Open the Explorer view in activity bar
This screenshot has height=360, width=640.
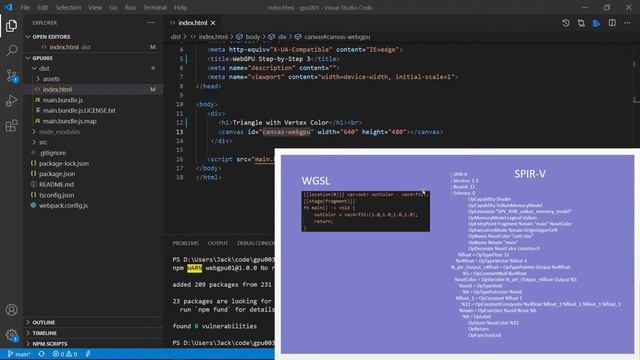(x=11, y=26)
